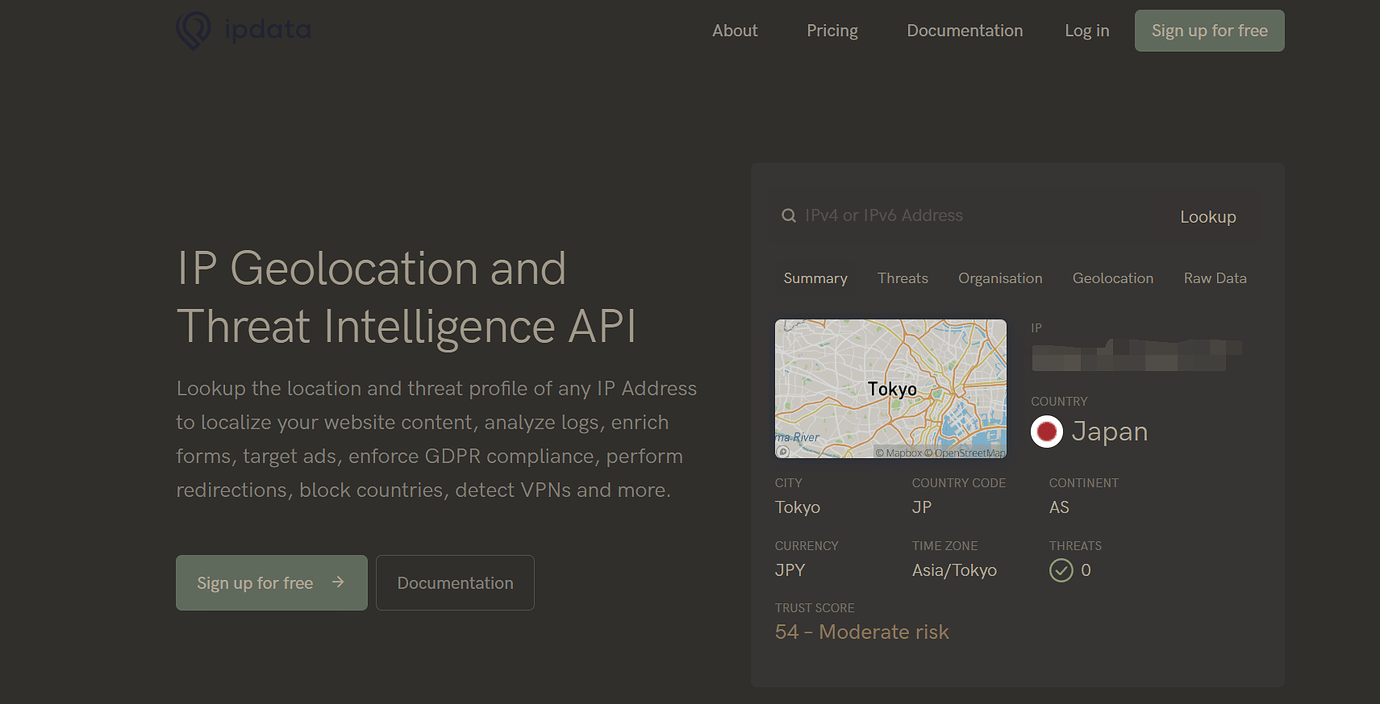Click the time zone value Asia/Tokyo
The width and height of the screenshot is (1380, 704).
954,571
